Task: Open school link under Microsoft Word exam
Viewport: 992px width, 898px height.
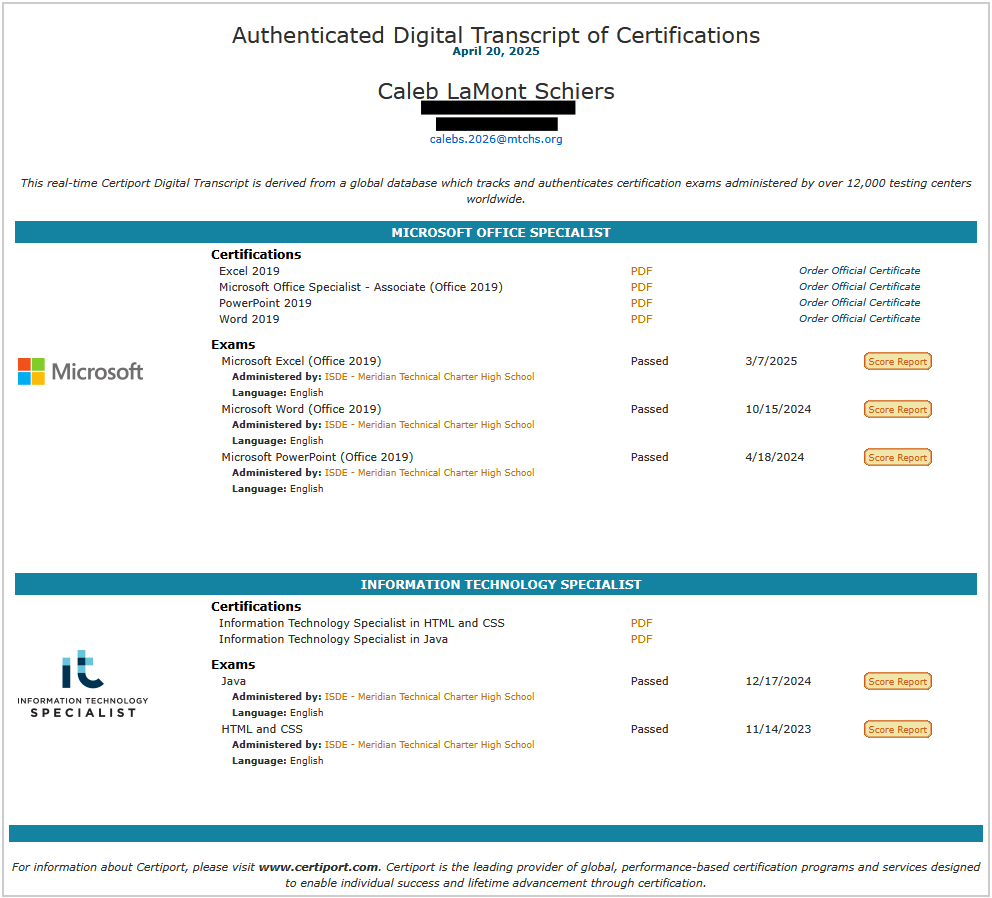Action: click(430, 425)
